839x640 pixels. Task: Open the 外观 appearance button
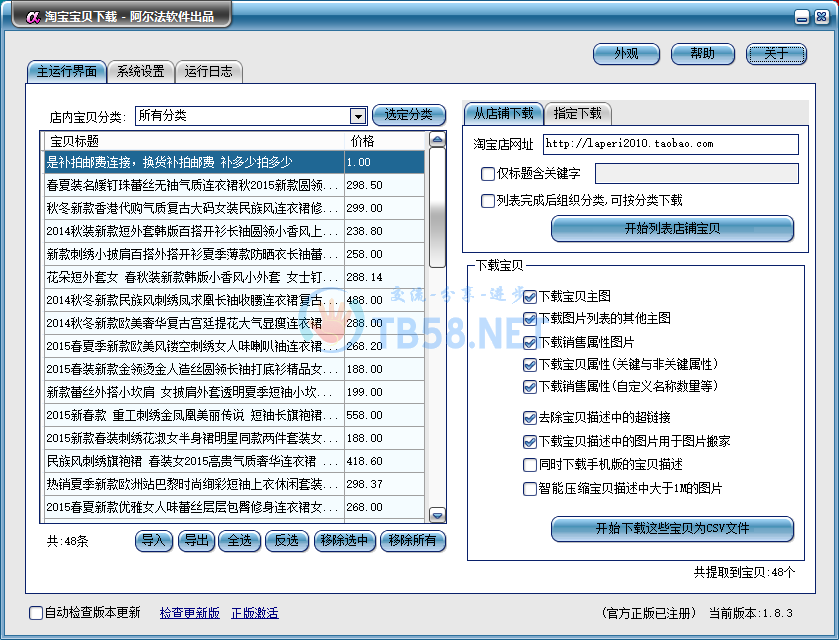tap(626, 54)
